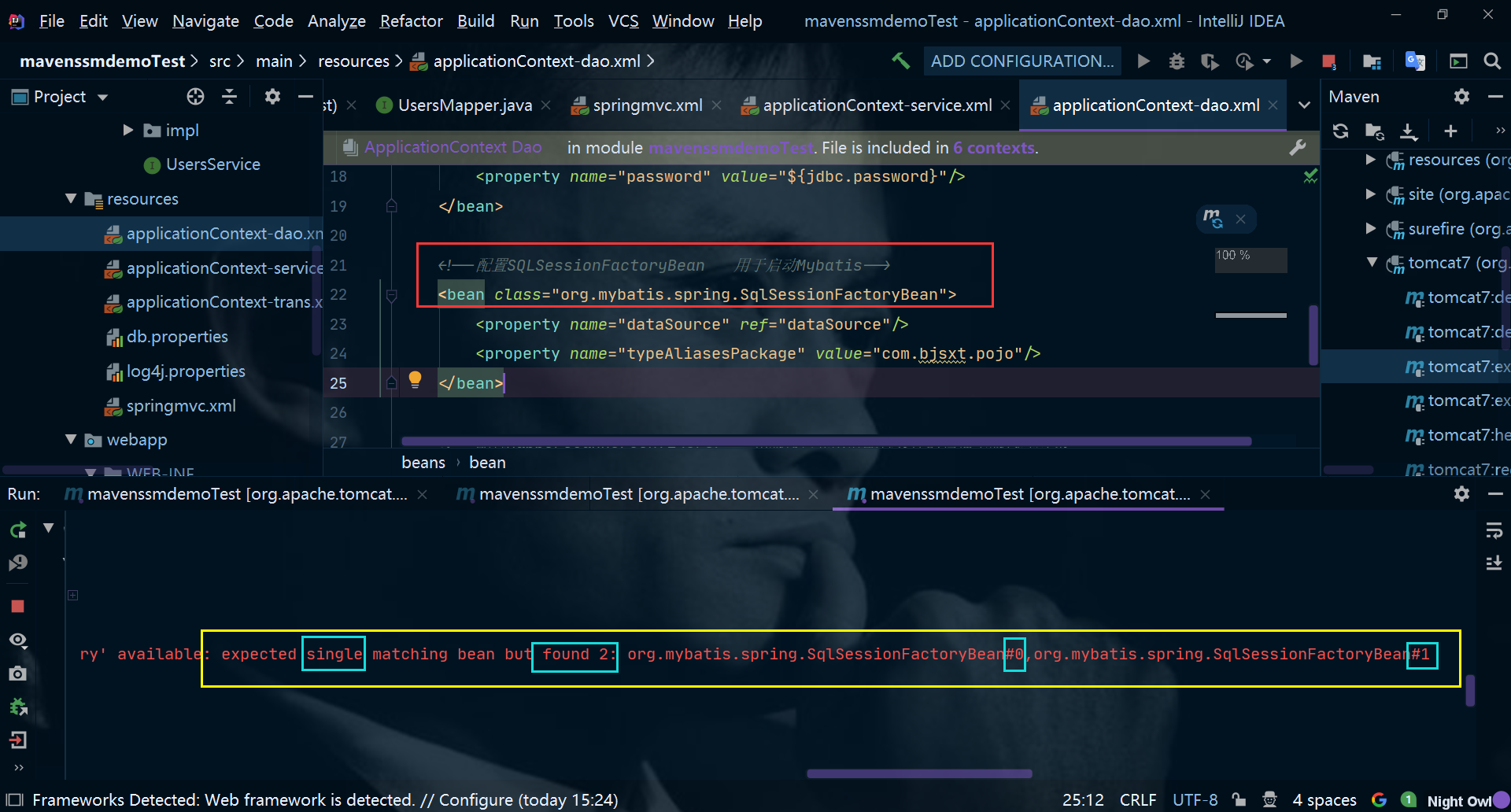1511x812 pixels.
Task: Click 4 spaces indent setting in status bar
Action: 1324,799
